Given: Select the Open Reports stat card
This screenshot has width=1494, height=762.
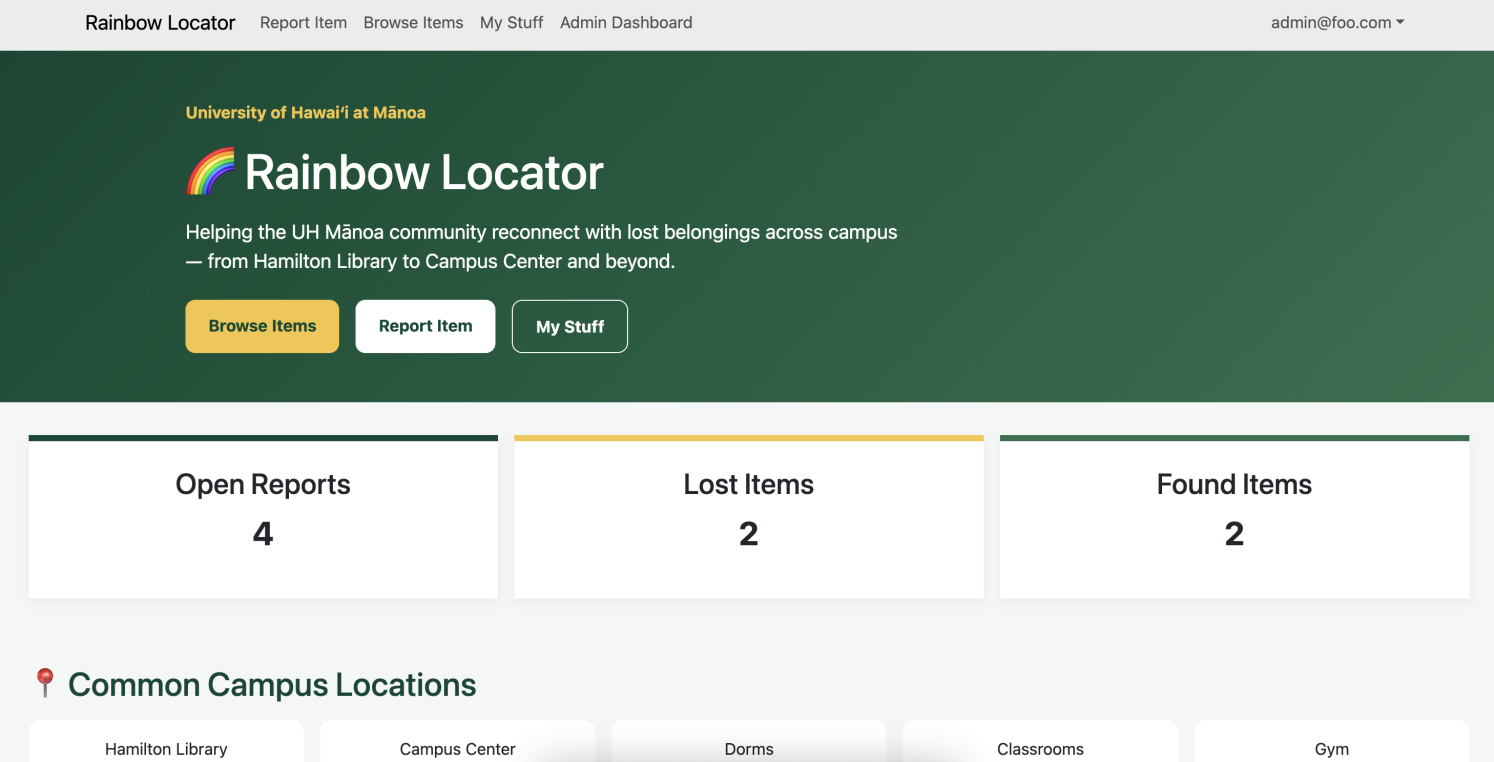Looking at the screenshot, I should coord(263,517).
